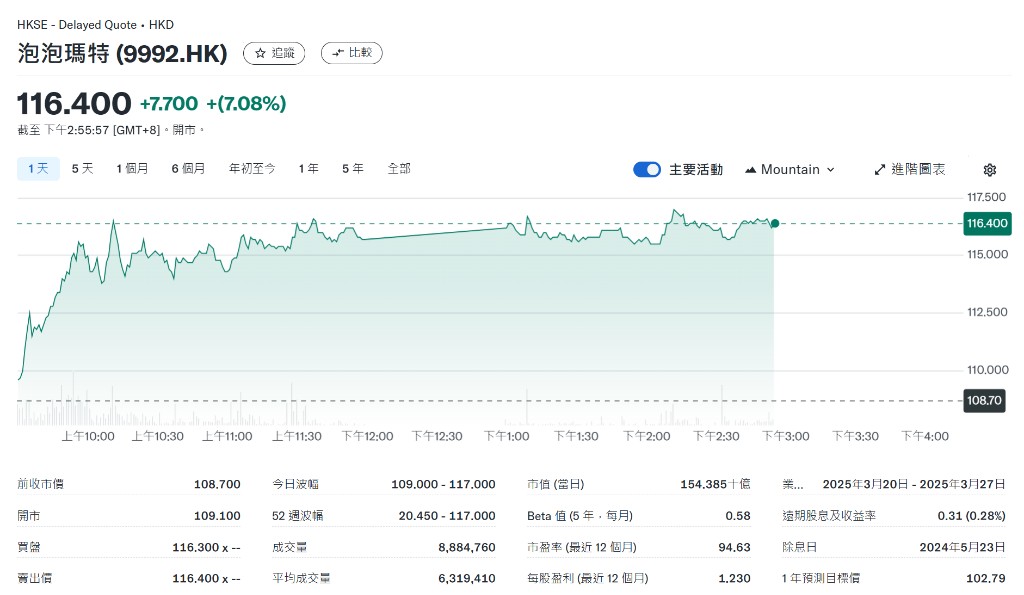Viewport: 1024px width, 595px height.
Task: Click the 110.000 price axis label
Action: [987, 370]
